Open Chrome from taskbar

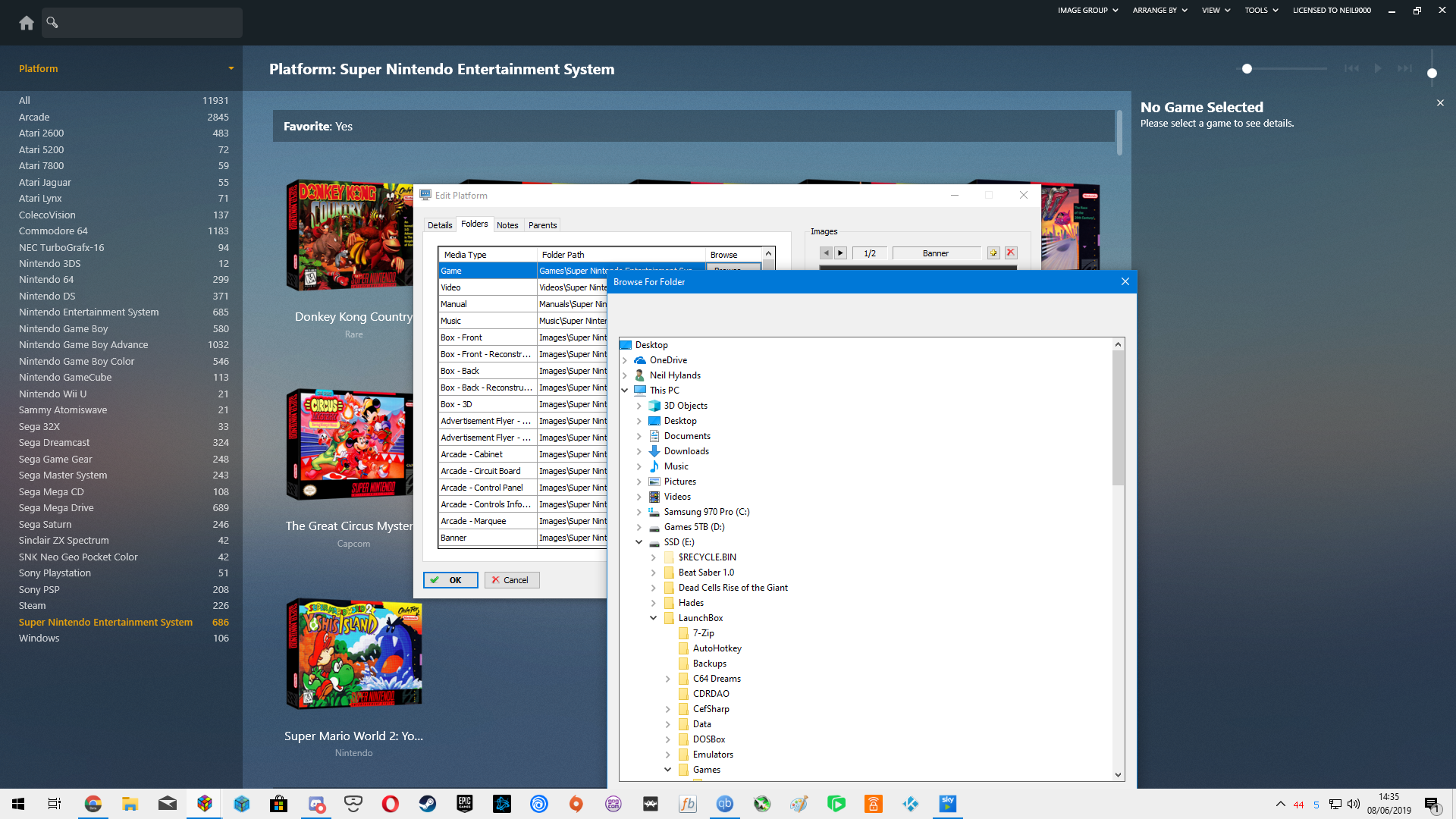[x=93, y=804]
